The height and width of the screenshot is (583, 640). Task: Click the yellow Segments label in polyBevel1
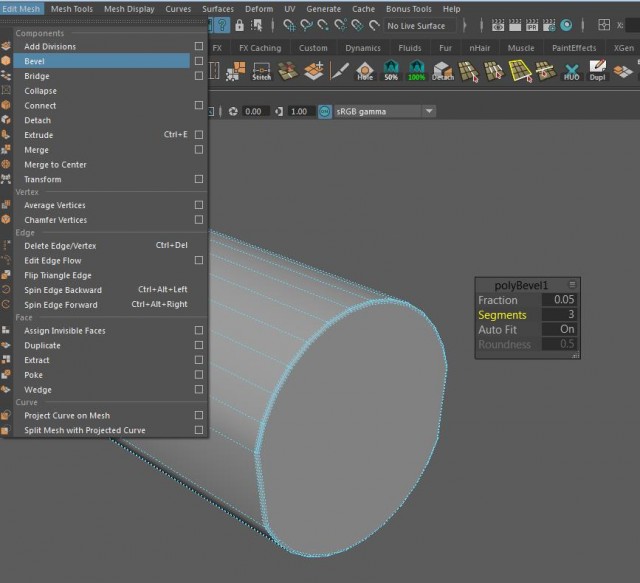click(x=502, y=315)
